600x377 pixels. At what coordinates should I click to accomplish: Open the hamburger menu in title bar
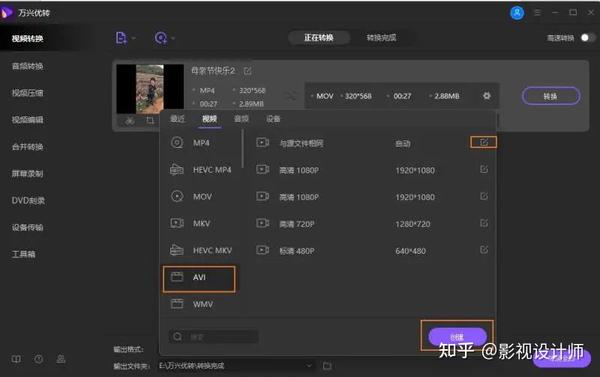click(537, 13)
